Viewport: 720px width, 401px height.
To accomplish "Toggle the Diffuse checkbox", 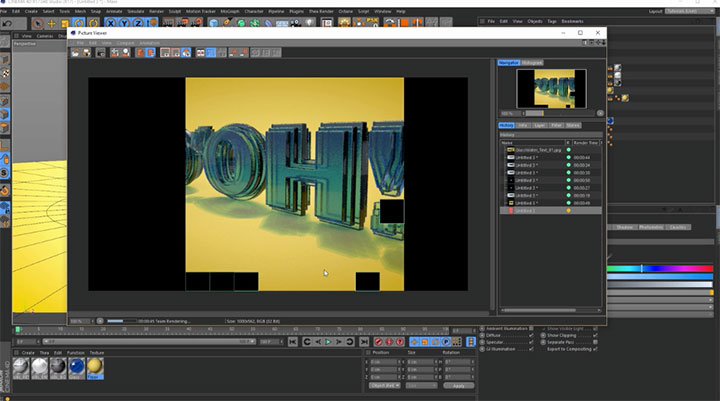I will pos(531,335).
